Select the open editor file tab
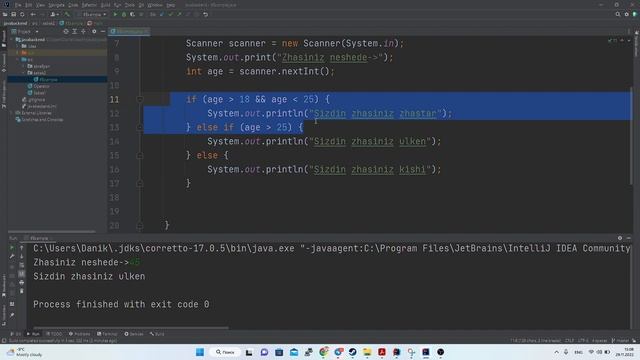The image size is (640, 360). pyautogui.click(x=129, y=31)
